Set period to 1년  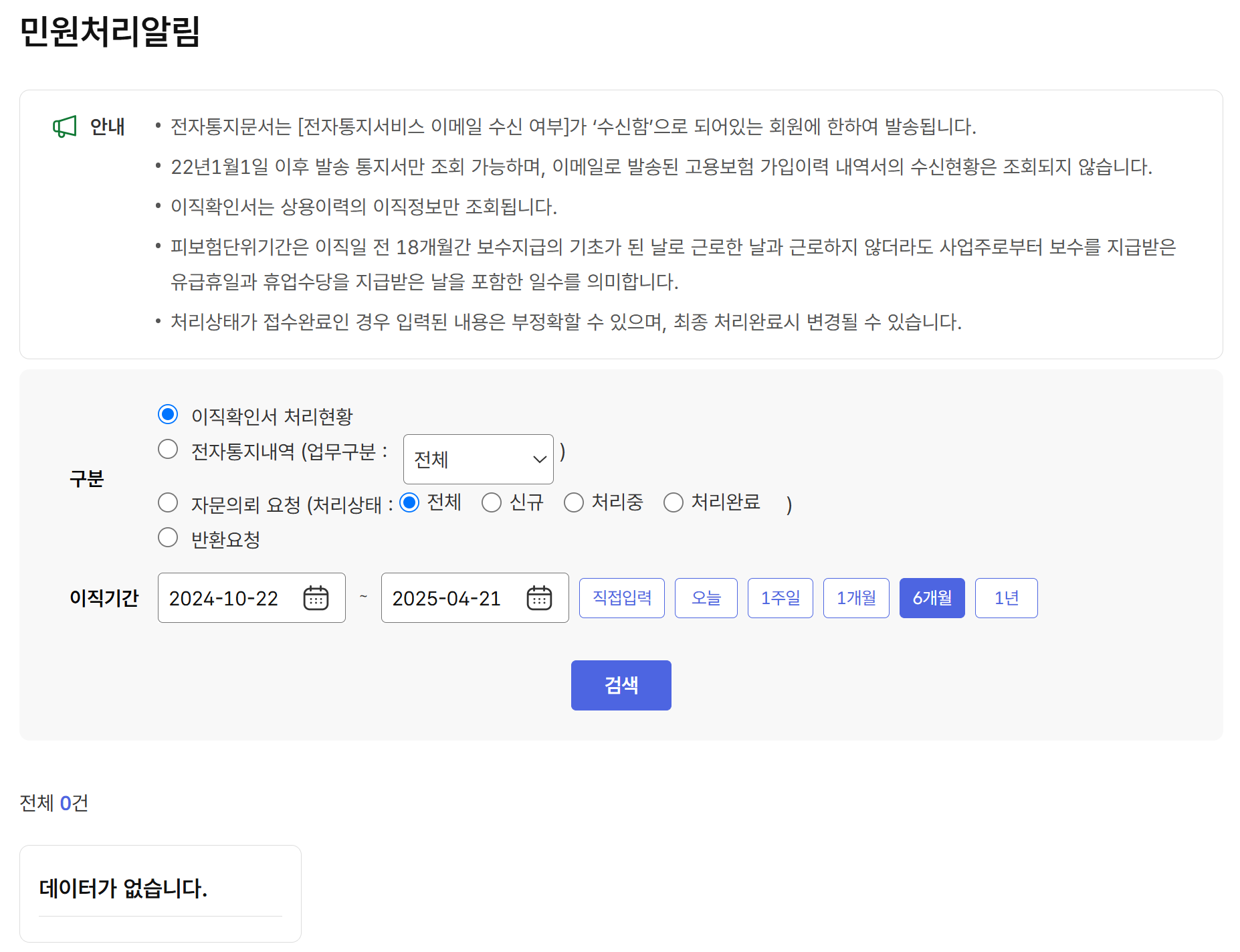pyautogui.click(x=1007, y=598)
